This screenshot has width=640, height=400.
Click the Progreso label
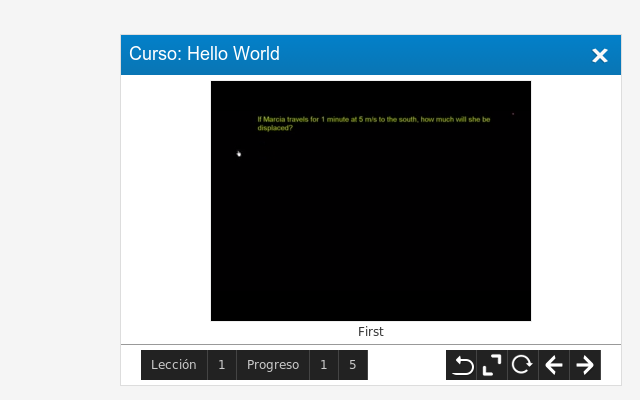(273, 365)
